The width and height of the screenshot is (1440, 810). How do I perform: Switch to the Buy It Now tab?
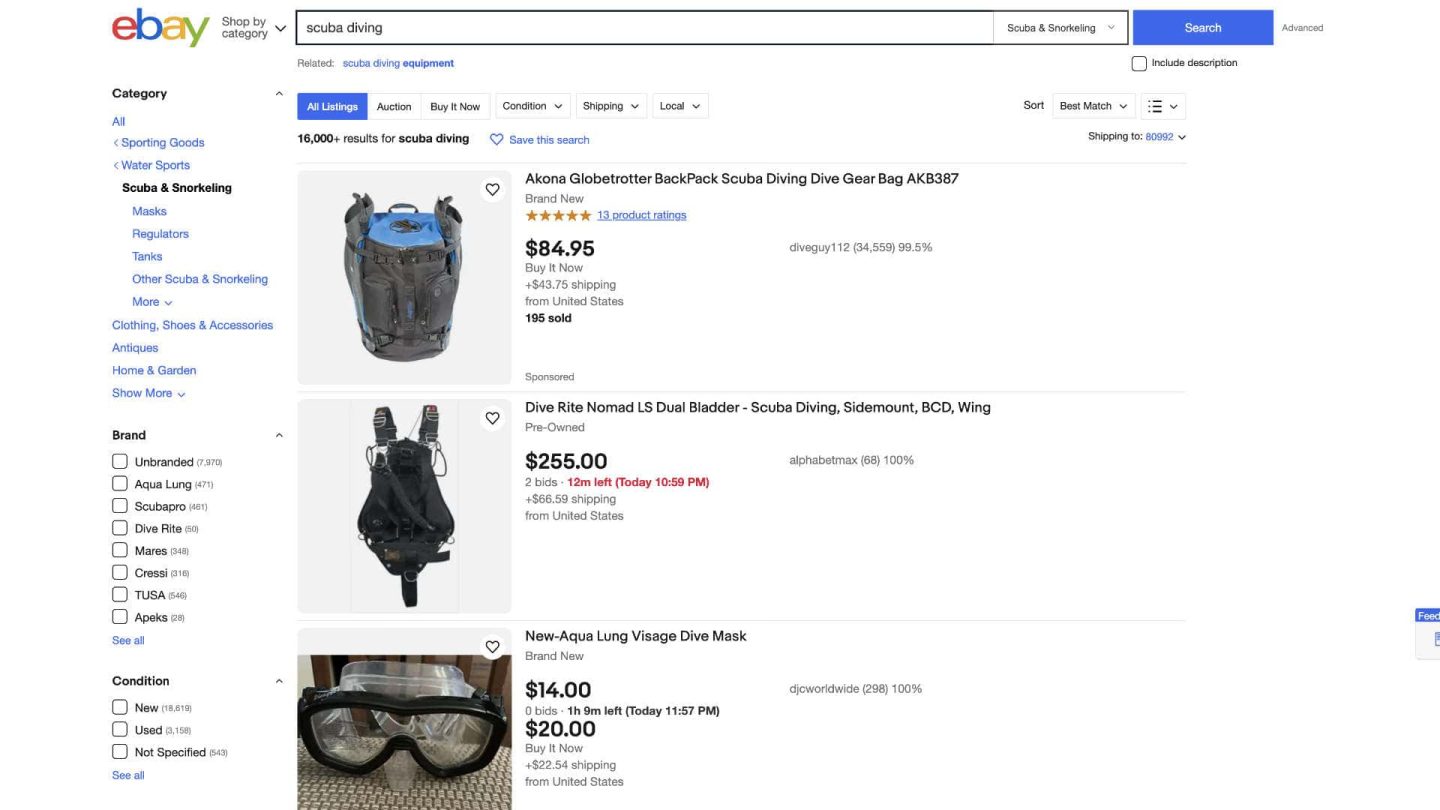pyautogui.click(x=455, y=105)
